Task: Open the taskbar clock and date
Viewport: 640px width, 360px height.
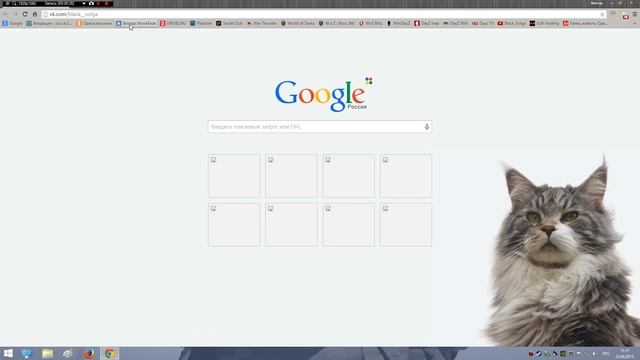Action: (624, 353)
